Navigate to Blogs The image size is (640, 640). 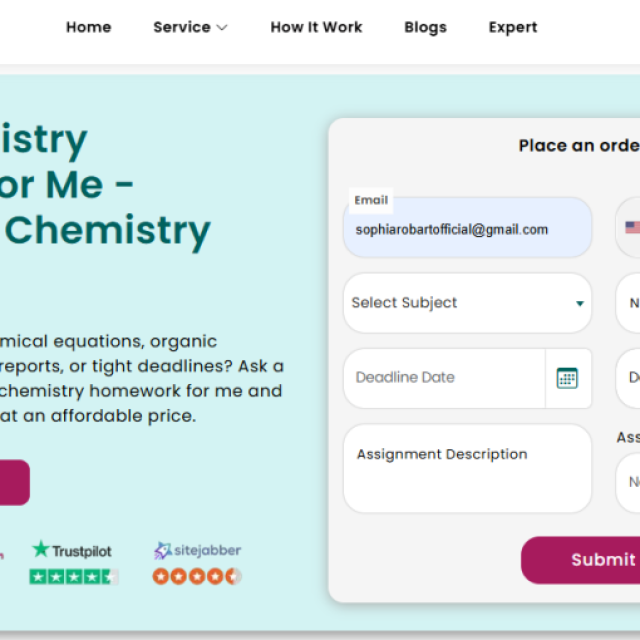425,27
